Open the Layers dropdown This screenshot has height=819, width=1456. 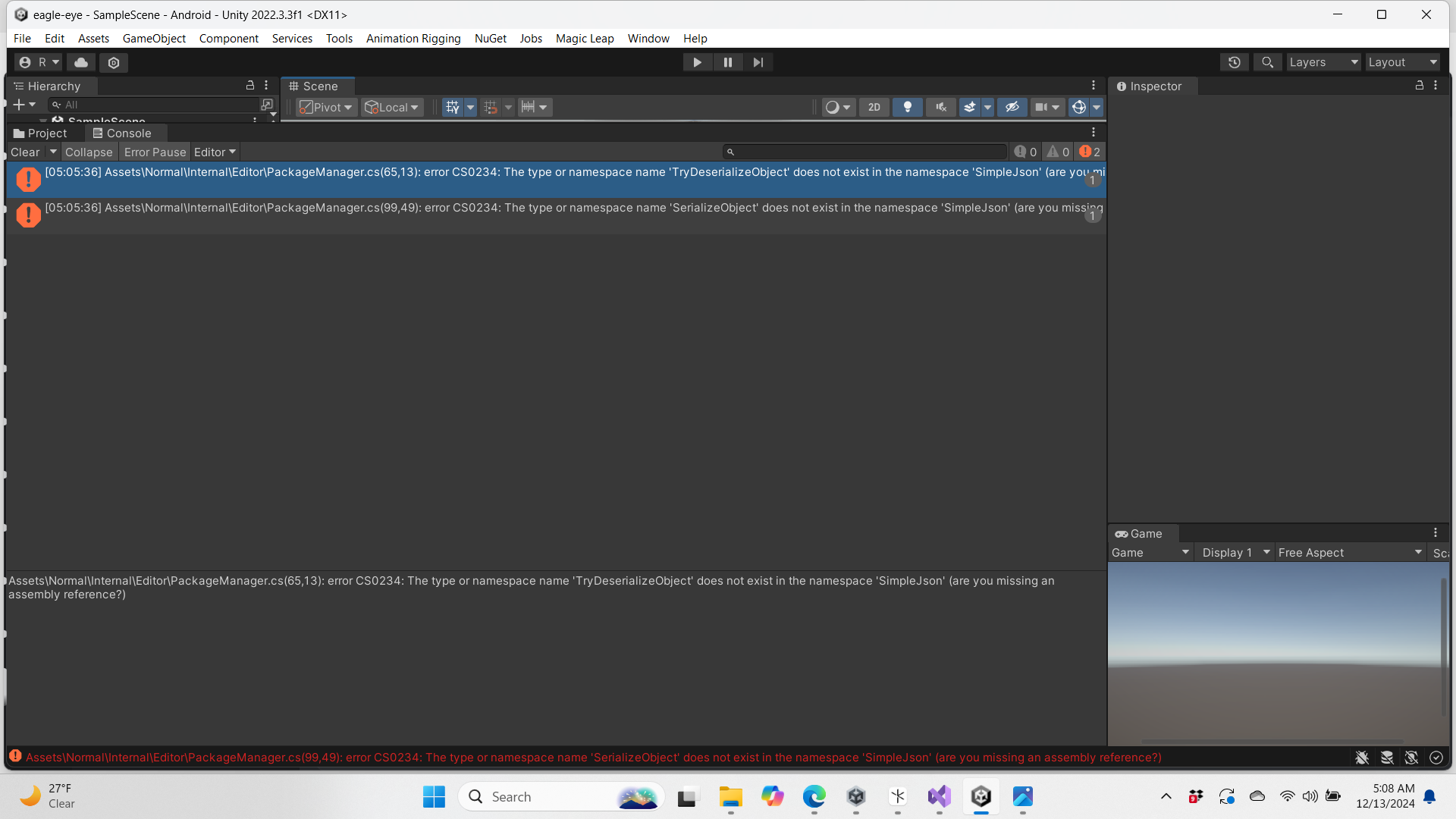click(1323, 62)
